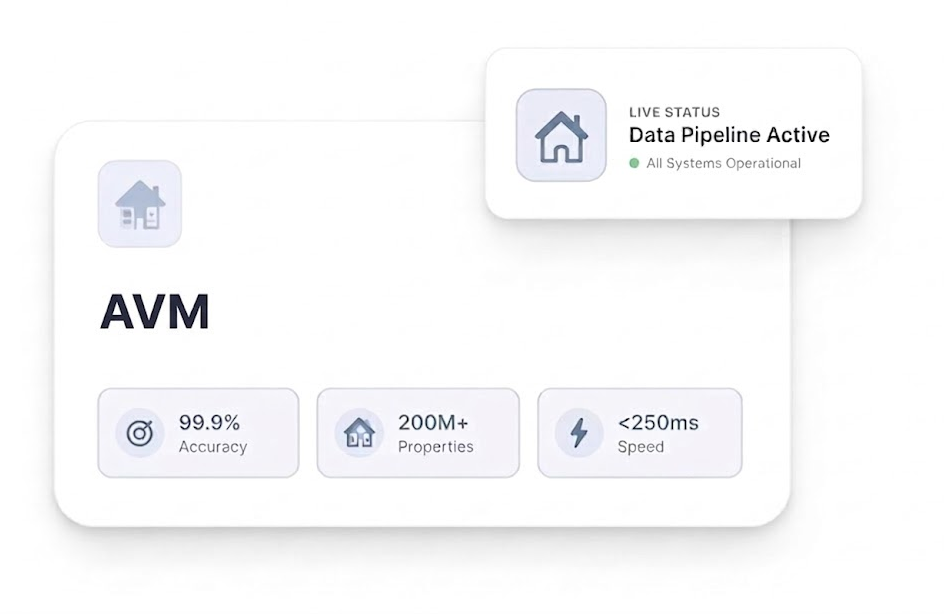
Task: Click the Accuracy label
Action: 212,447
